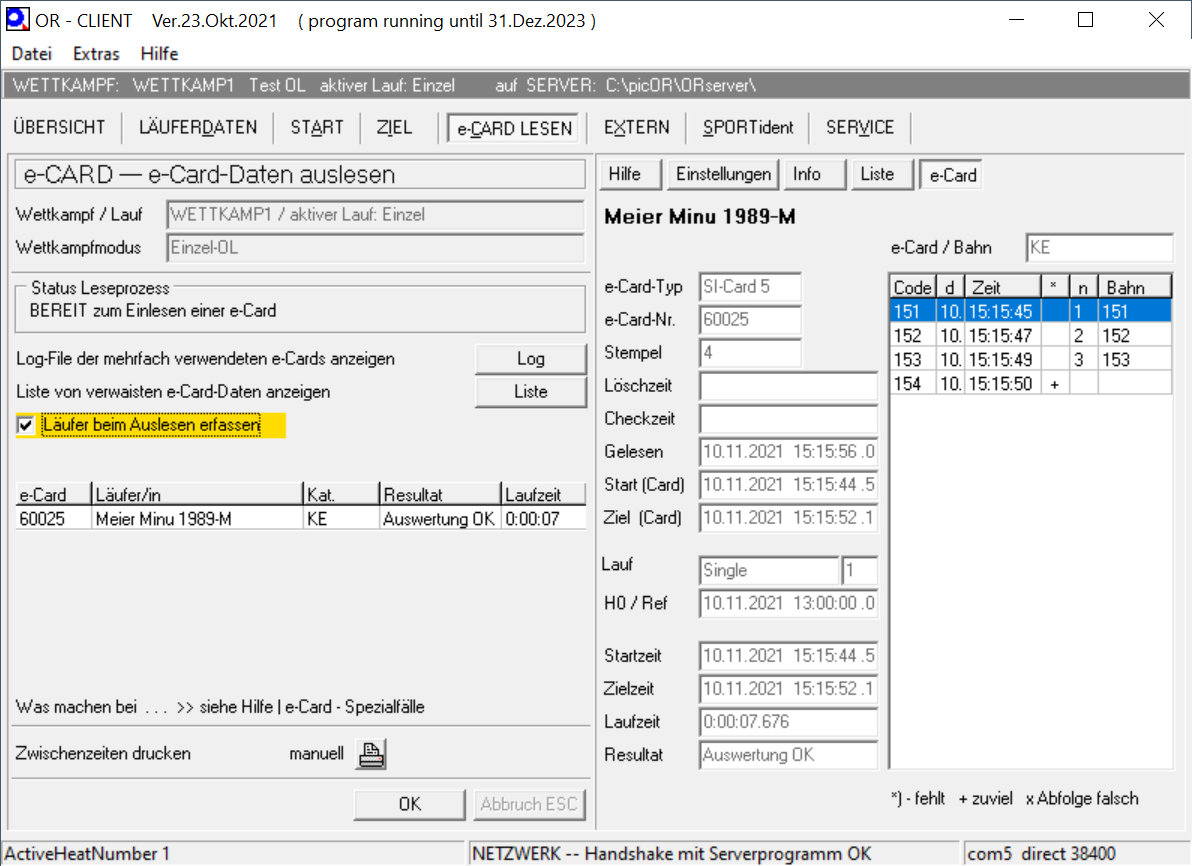Click the printer icon for Zwischenzeiten drucken
Screen dimensions: 1192x866
pos(371,754)
